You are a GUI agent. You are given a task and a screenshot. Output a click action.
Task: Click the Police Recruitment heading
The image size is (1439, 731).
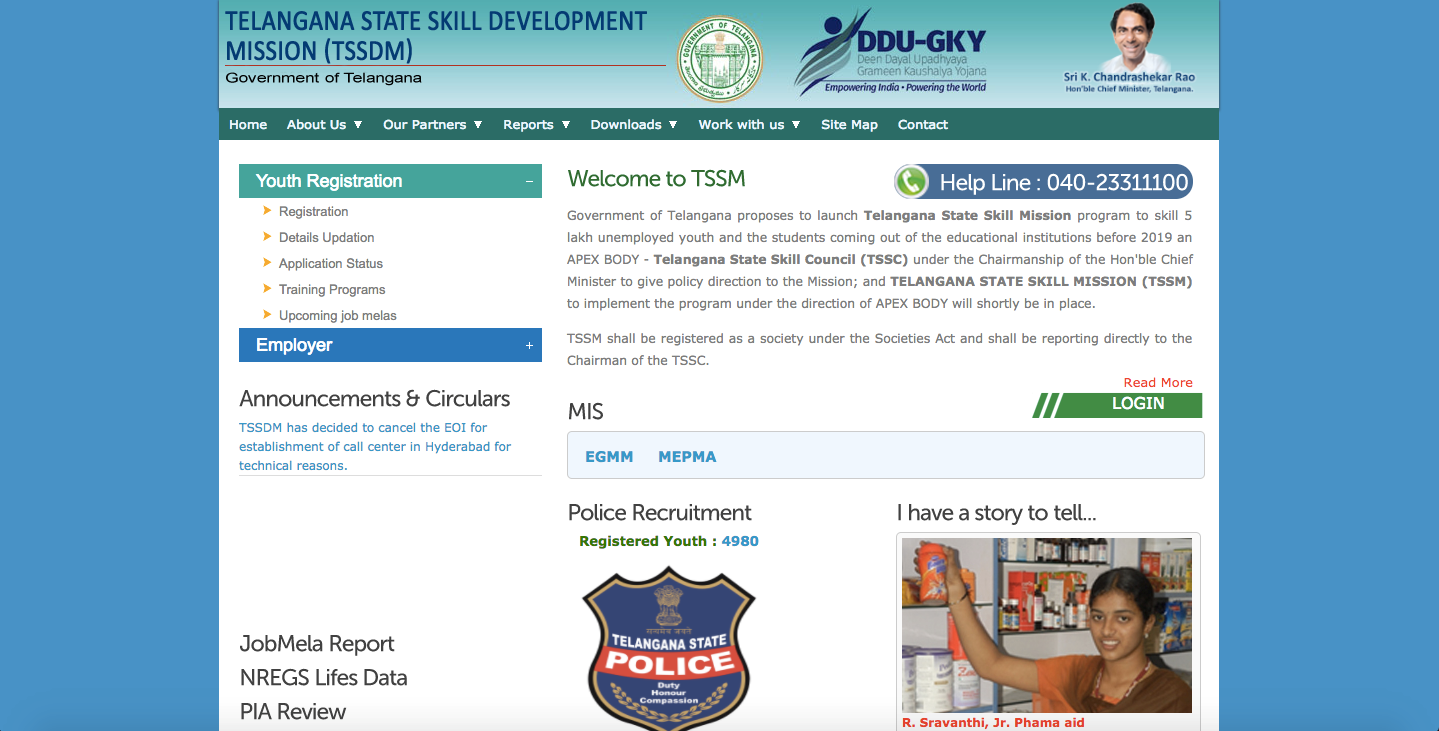pyautogui.click(x=659, y=512)
